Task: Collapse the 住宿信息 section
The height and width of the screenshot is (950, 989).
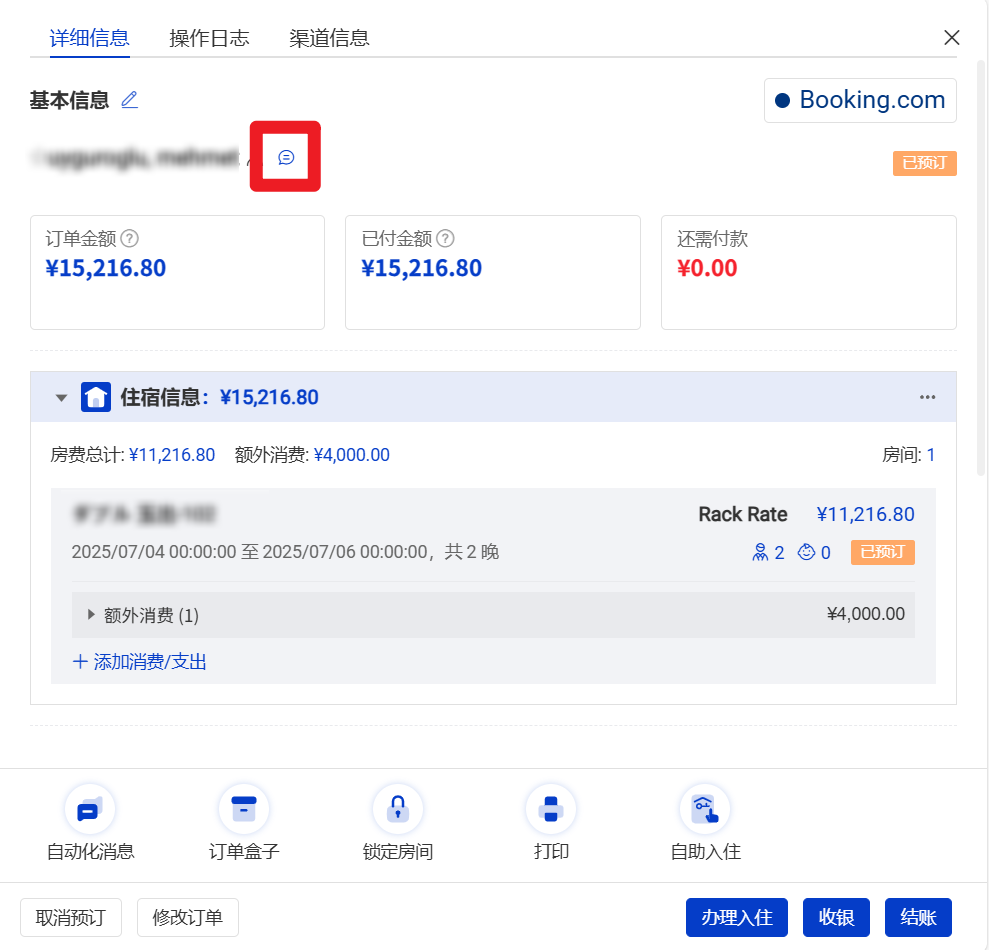Action: click(x=62, y=398)
